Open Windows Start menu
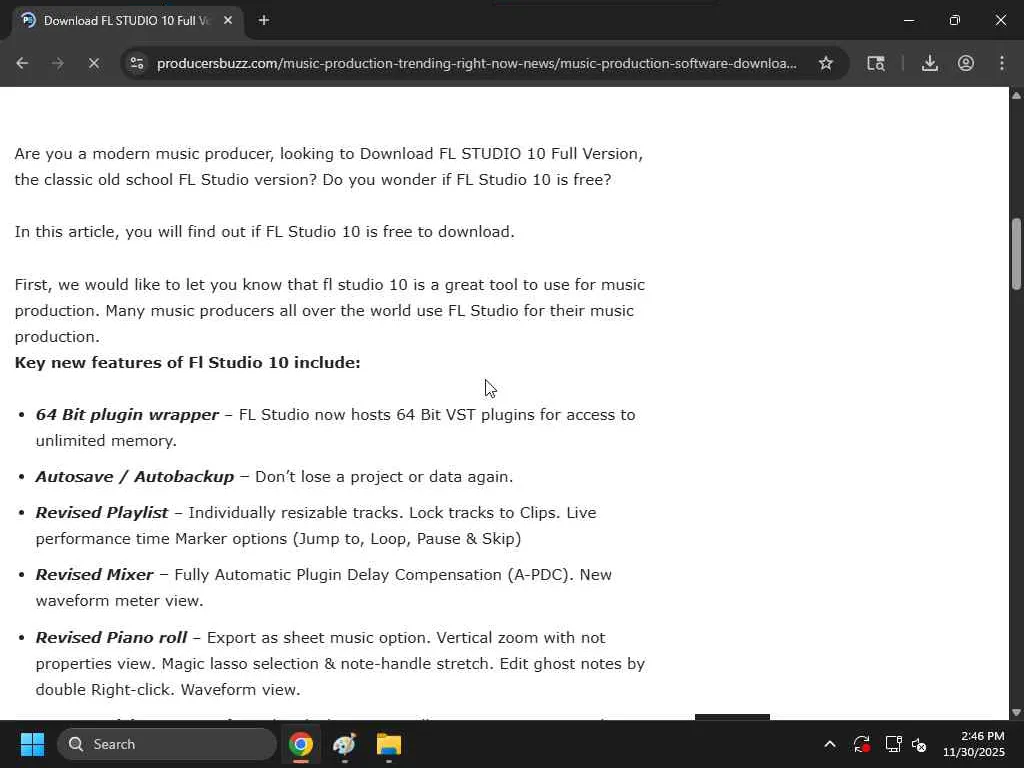Screen dimensions: 1024x768 tap(32, 744)
